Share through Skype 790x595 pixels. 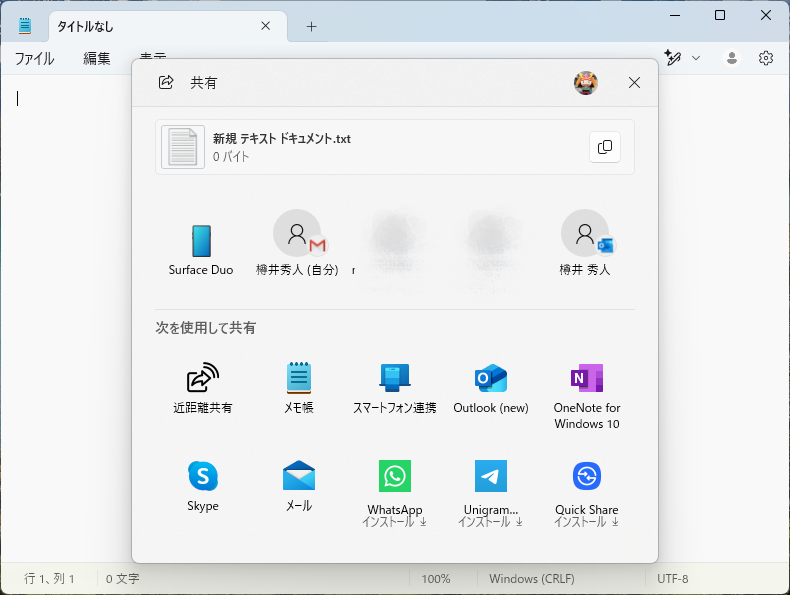coord(203,486)
